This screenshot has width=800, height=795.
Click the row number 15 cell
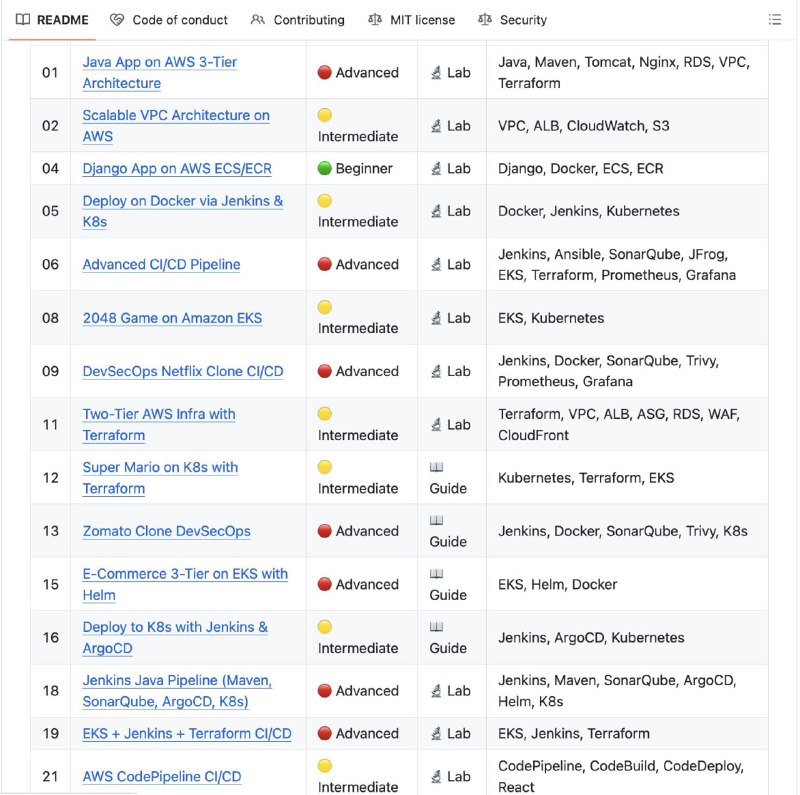pos(50,584)
